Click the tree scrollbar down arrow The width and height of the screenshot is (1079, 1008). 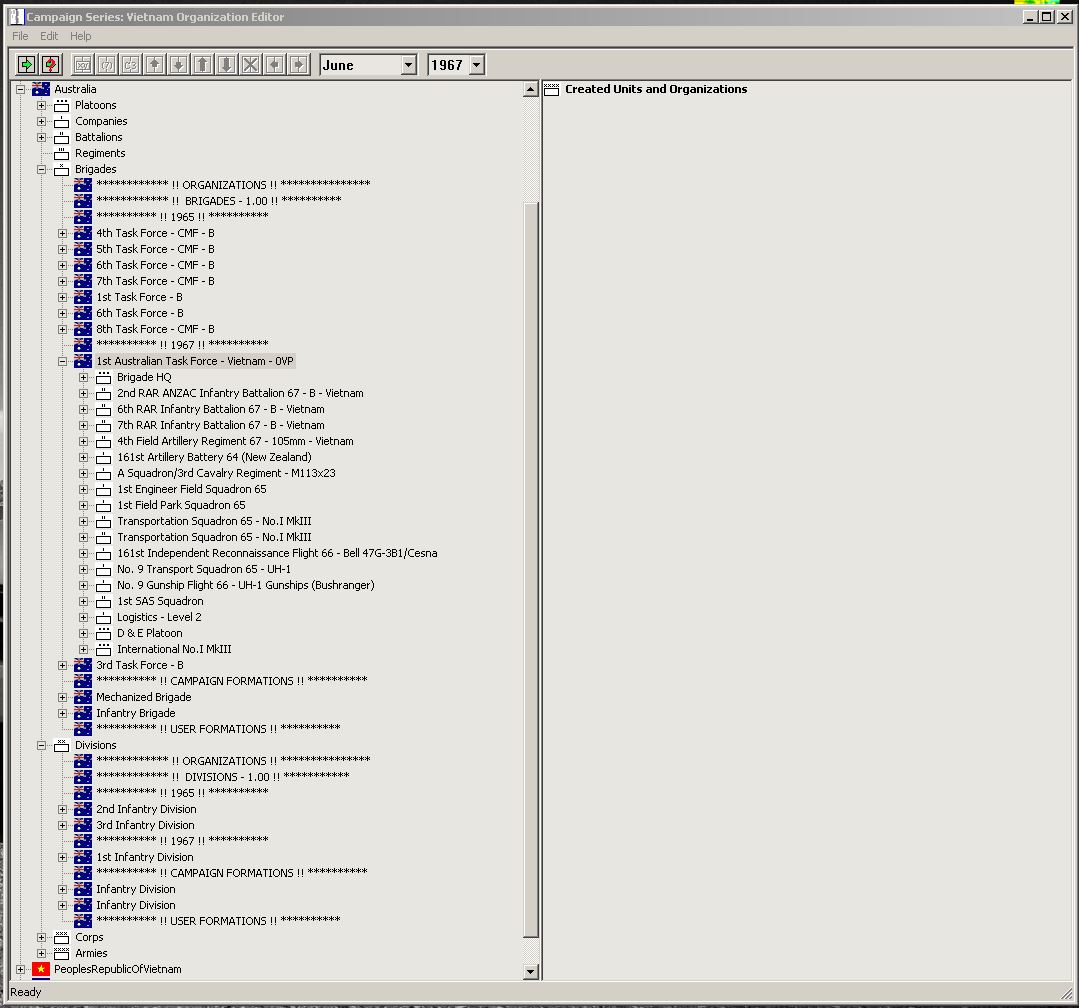pyautogui.click(x=531, y=972)
